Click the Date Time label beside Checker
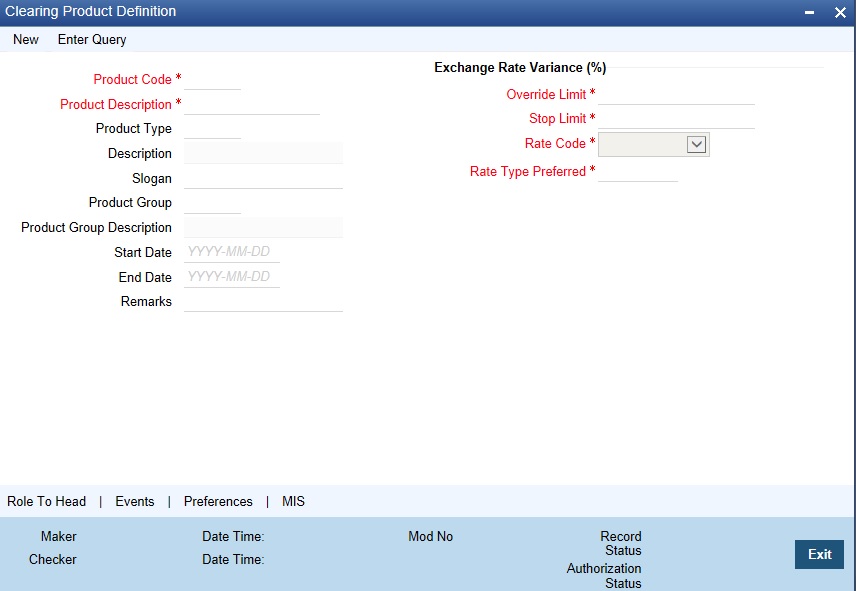The image size is (856, 591). 233,559
